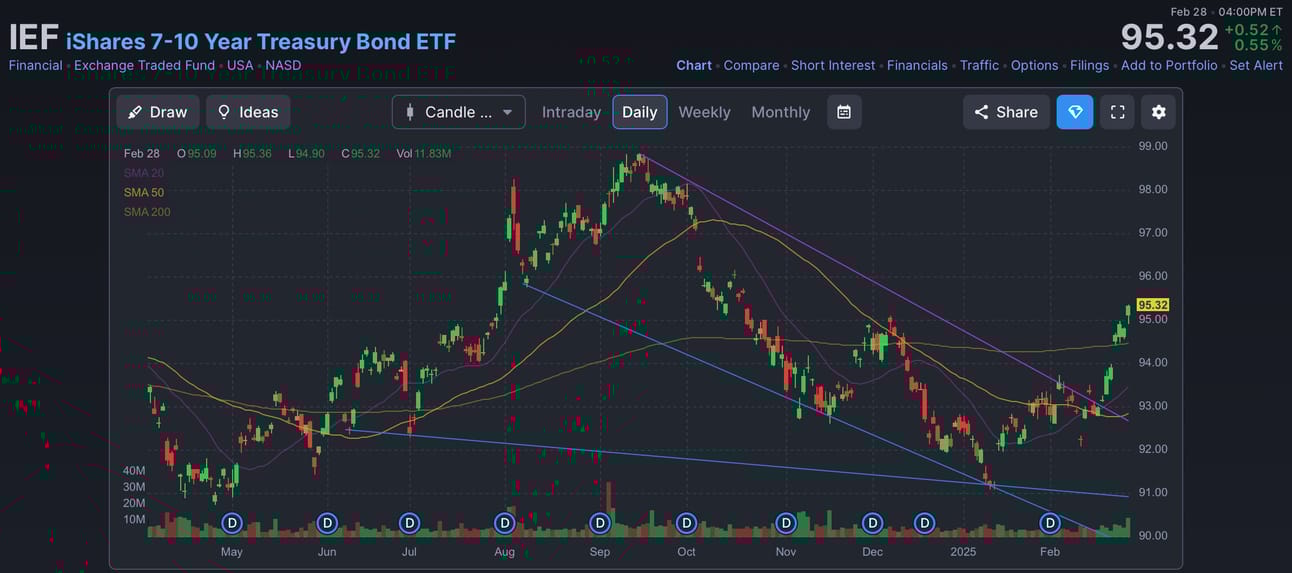The width and height of the screenshot is (1292, 573).
Task: Switch to Weekly timeframe
Action: click(x=704, y=112)
